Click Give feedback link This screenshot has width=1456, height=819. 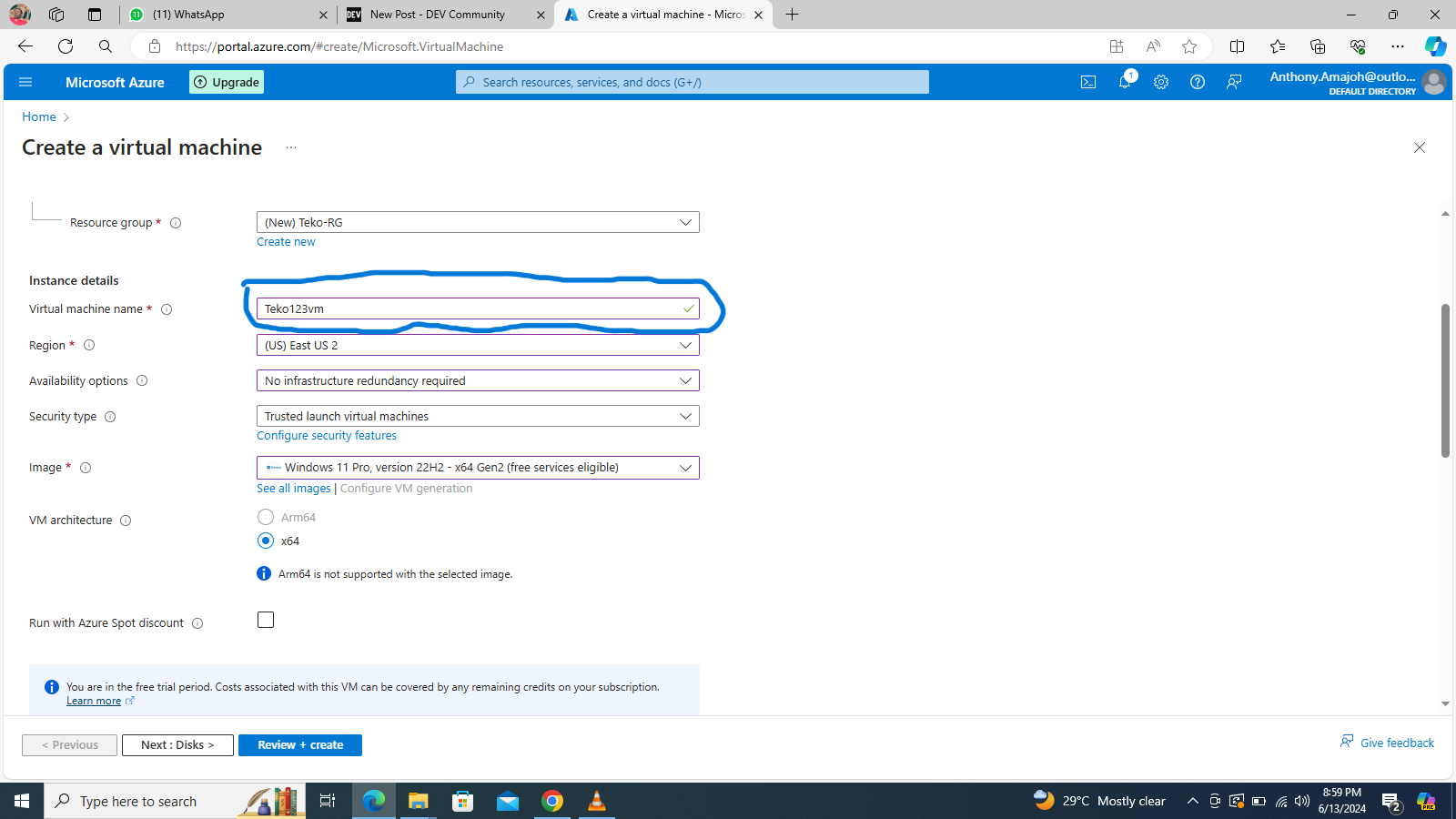click(x=1387, y=743)
